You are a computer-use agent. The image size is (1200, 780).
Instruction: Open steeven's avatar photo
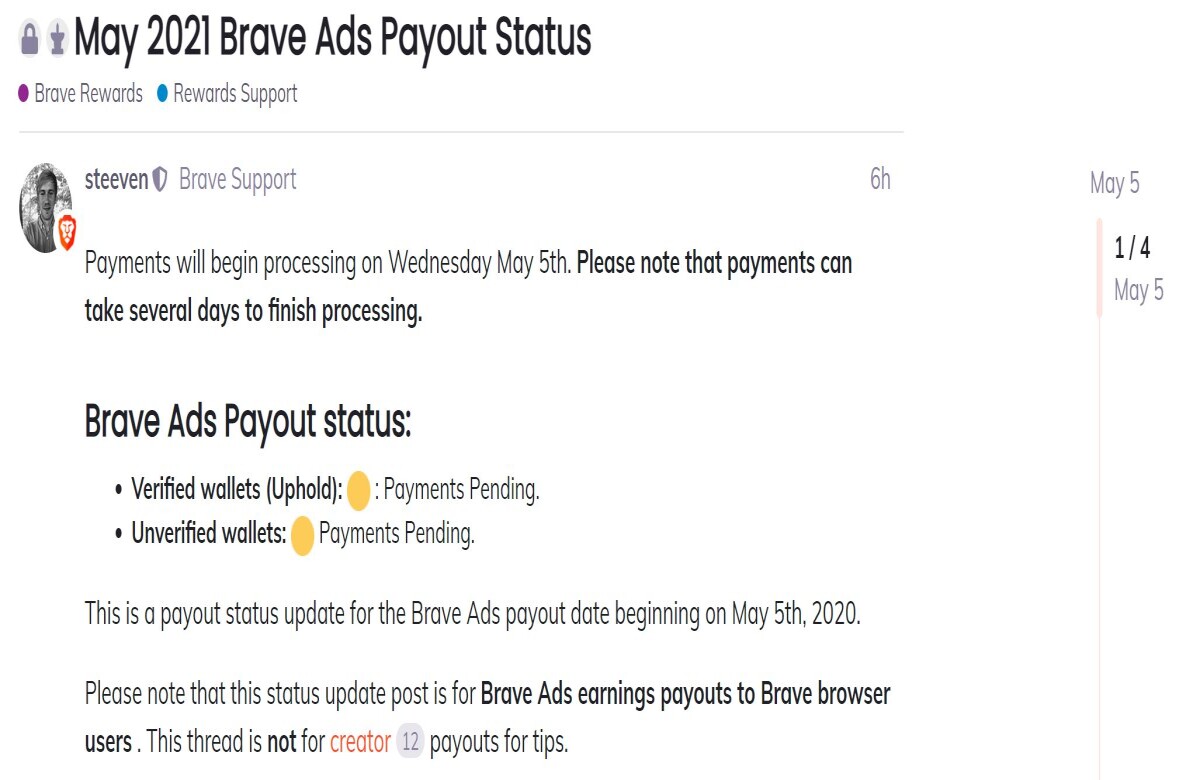(45, 207)
